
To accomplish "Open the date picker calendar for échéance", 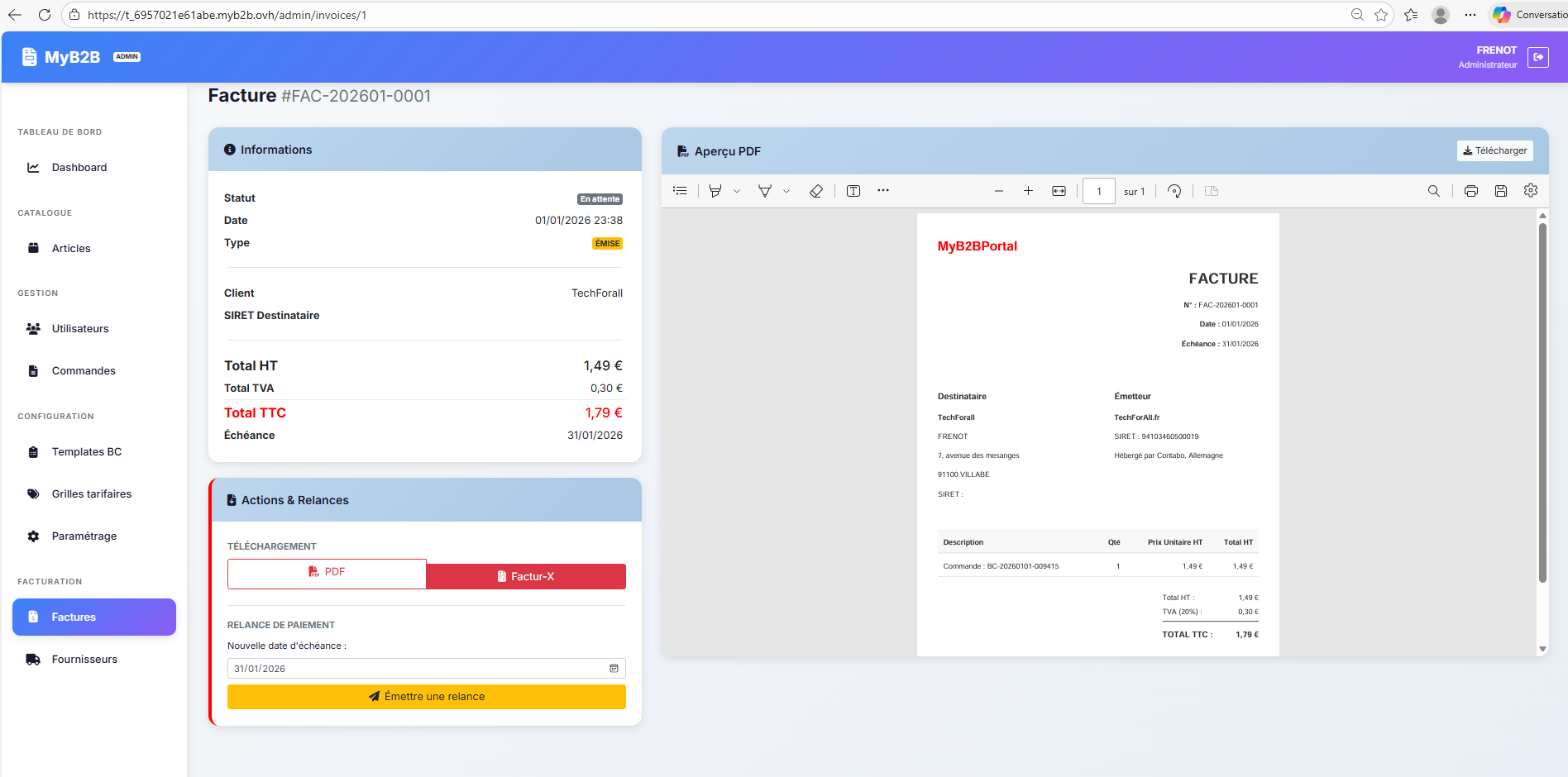I will tap(614, 669).
